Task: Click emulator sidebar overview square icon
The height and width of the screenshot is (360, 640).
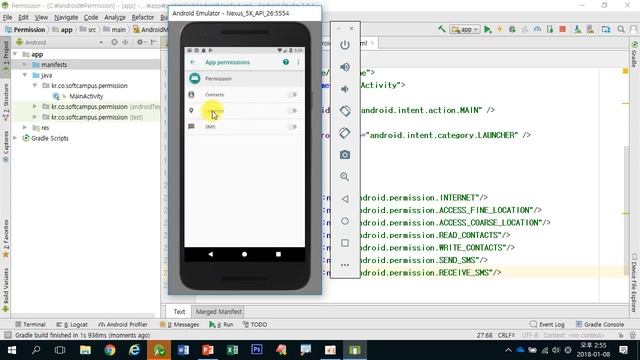Action: click(345, 243)
